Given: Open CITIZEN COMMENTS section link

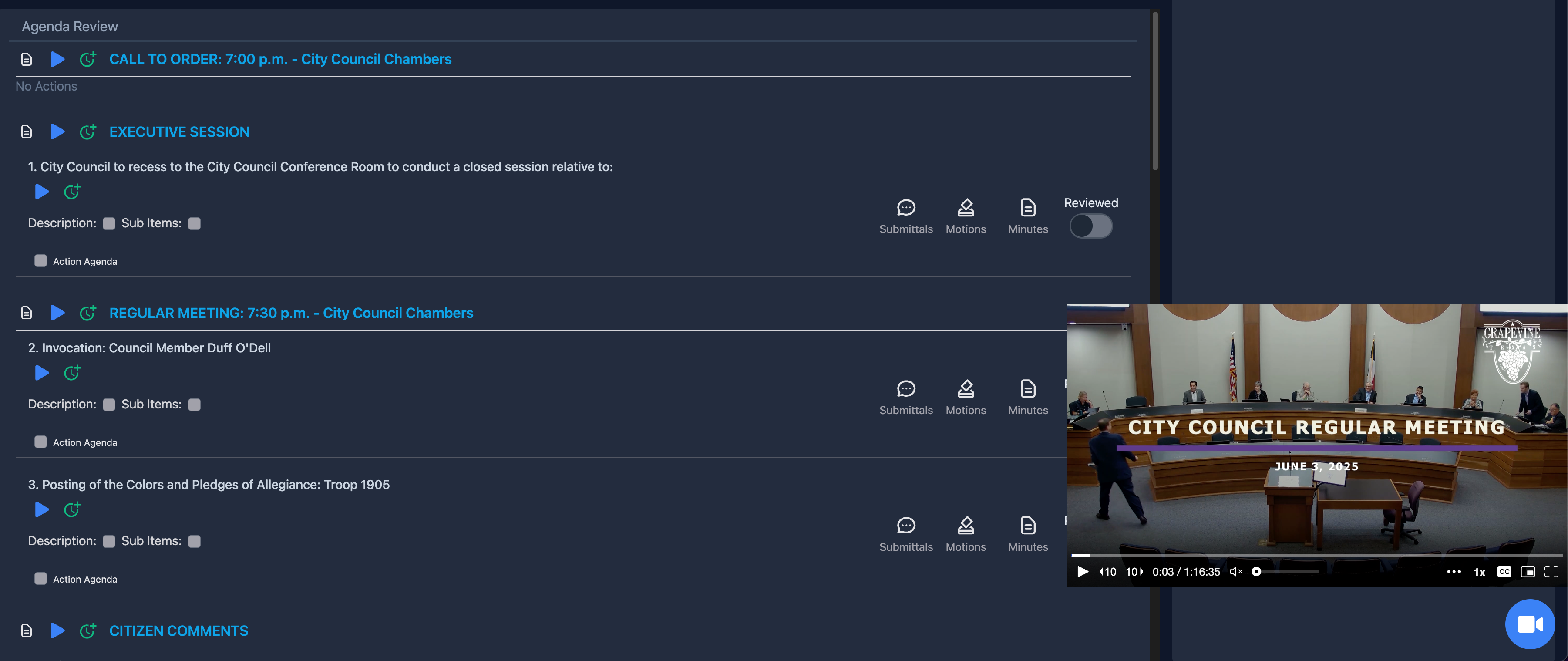Looking at the screenshot, I should [x=178, y=631].
